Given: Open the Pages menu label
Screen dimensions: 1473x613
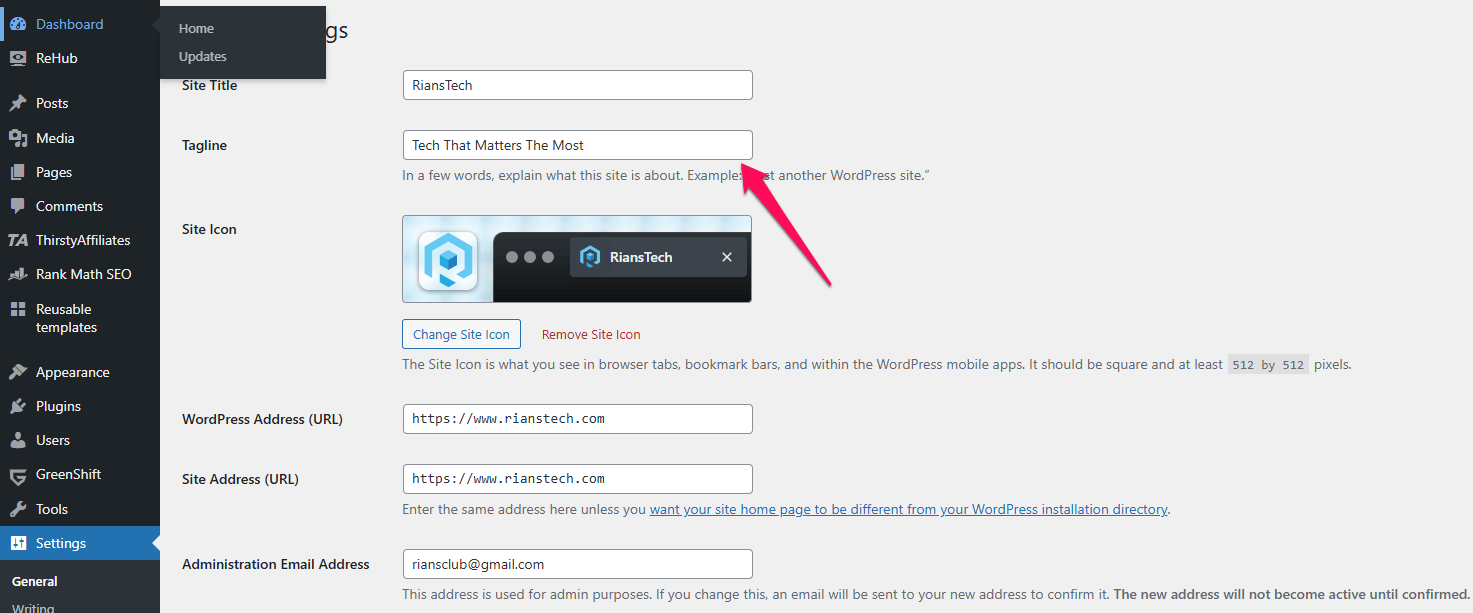Looking at the screenshot, I should click(x=54, y=172).
